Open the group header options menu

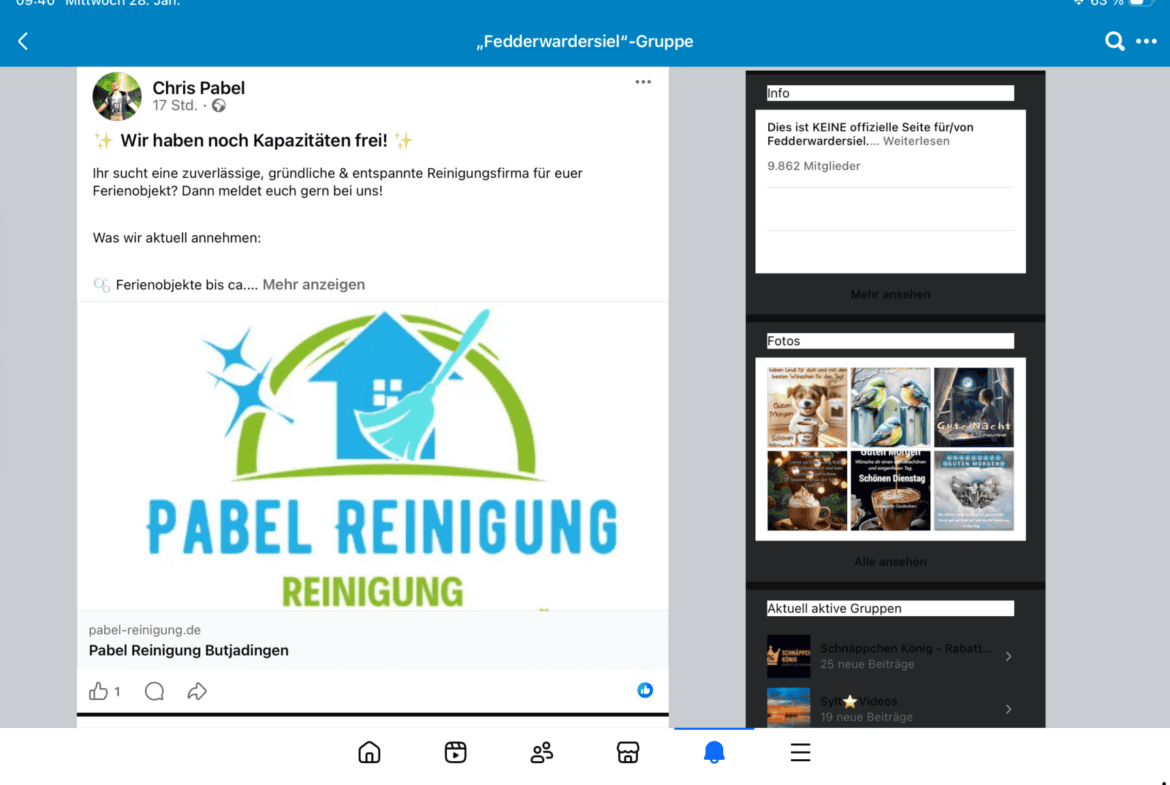point(1146,41)
